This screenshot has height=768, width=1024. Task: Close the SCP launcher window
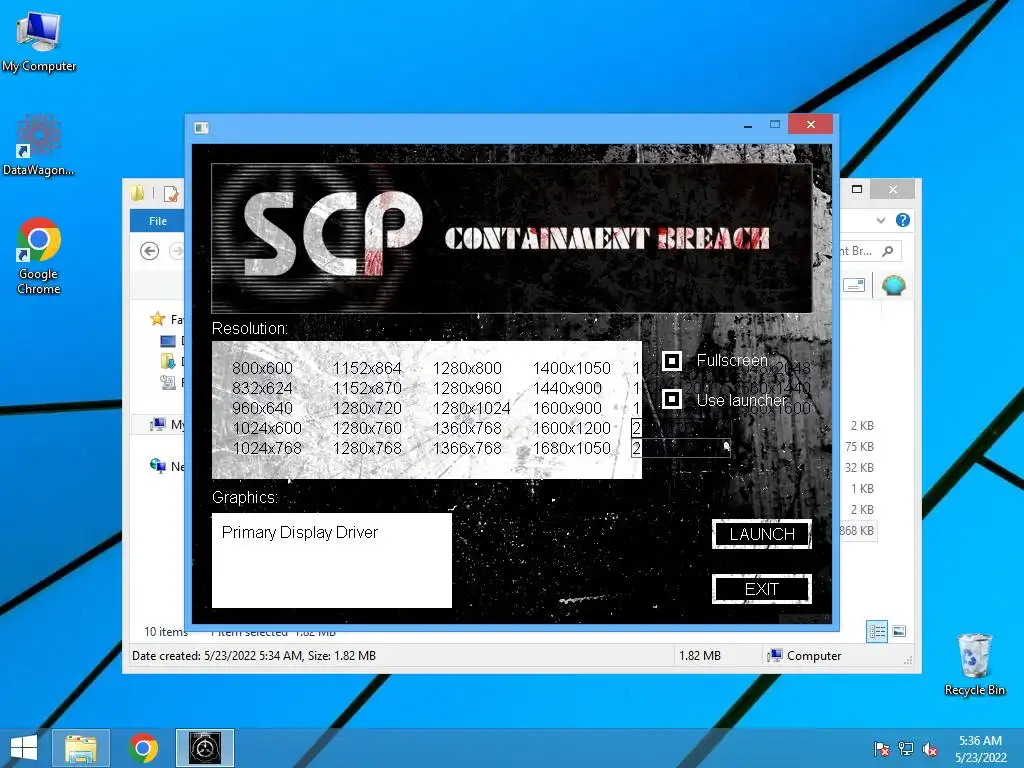click(810, 124)
